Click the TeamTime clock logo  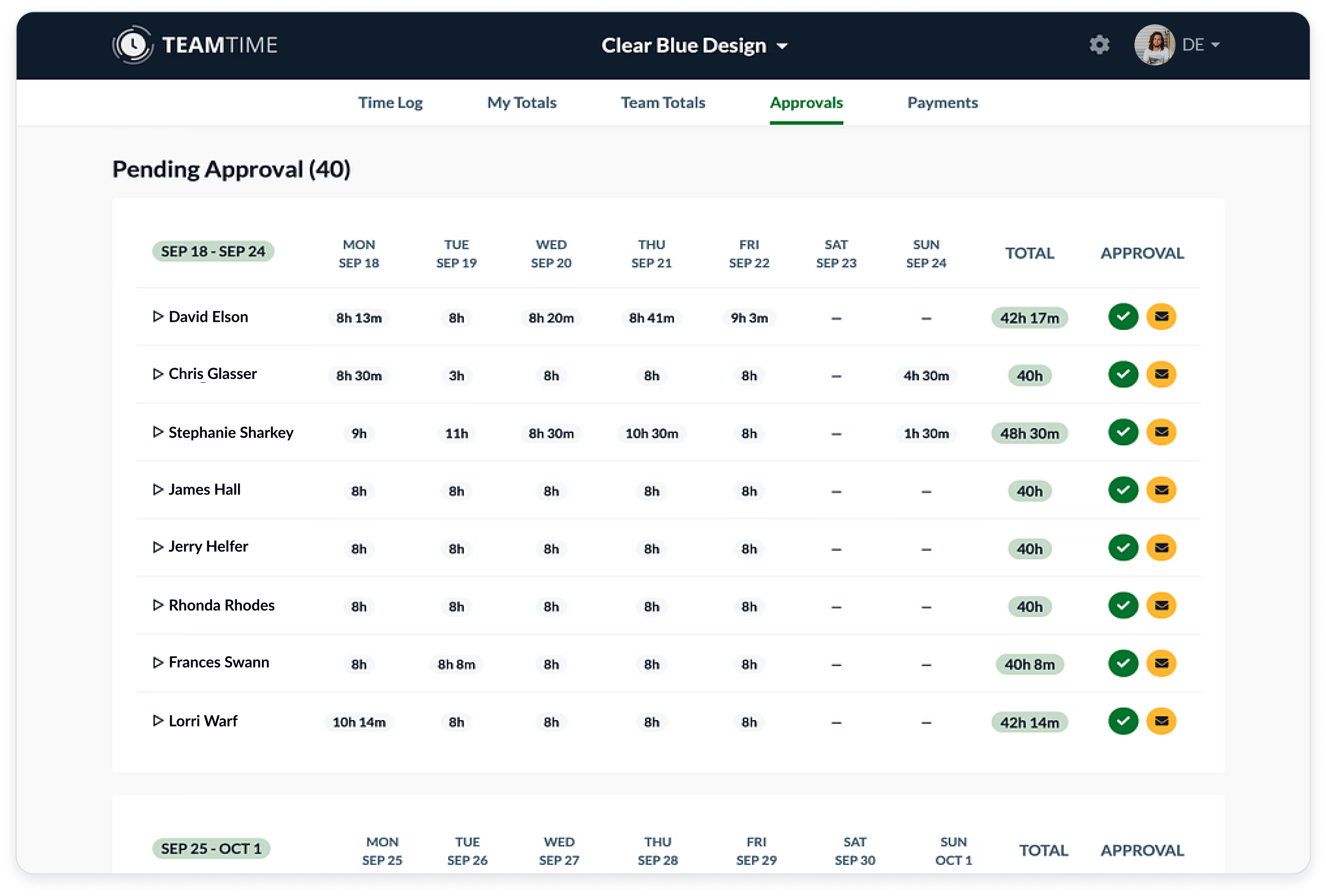(x=133, y=44)
